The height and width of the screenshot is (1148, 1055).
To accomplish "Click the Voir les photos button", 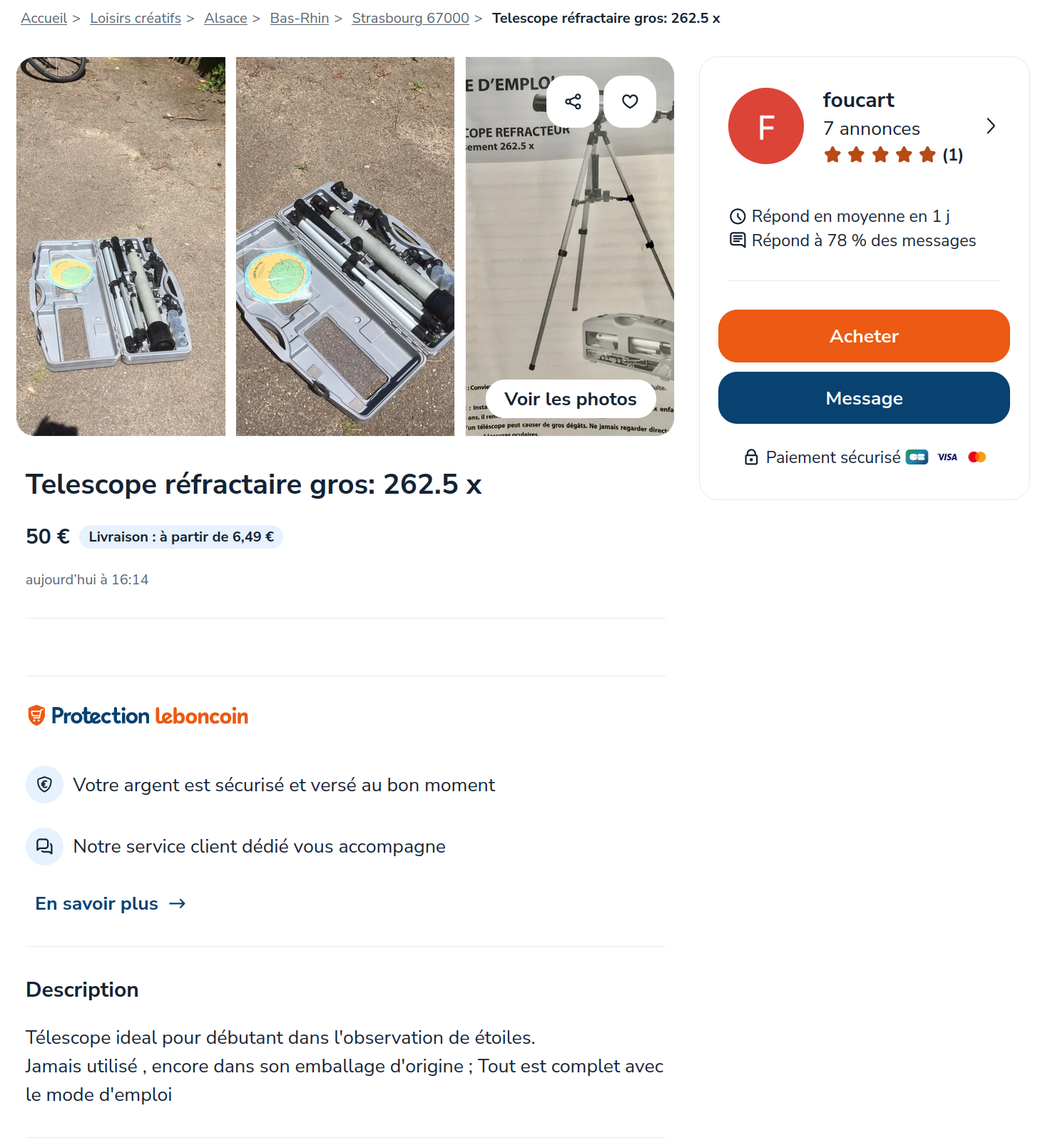I will coord(571,399).
